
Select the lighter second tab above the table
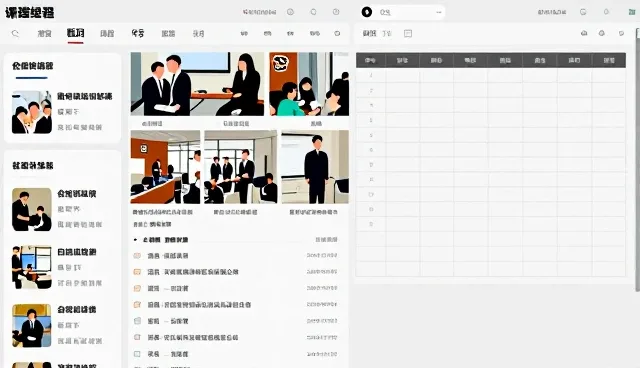click(387, 33)
